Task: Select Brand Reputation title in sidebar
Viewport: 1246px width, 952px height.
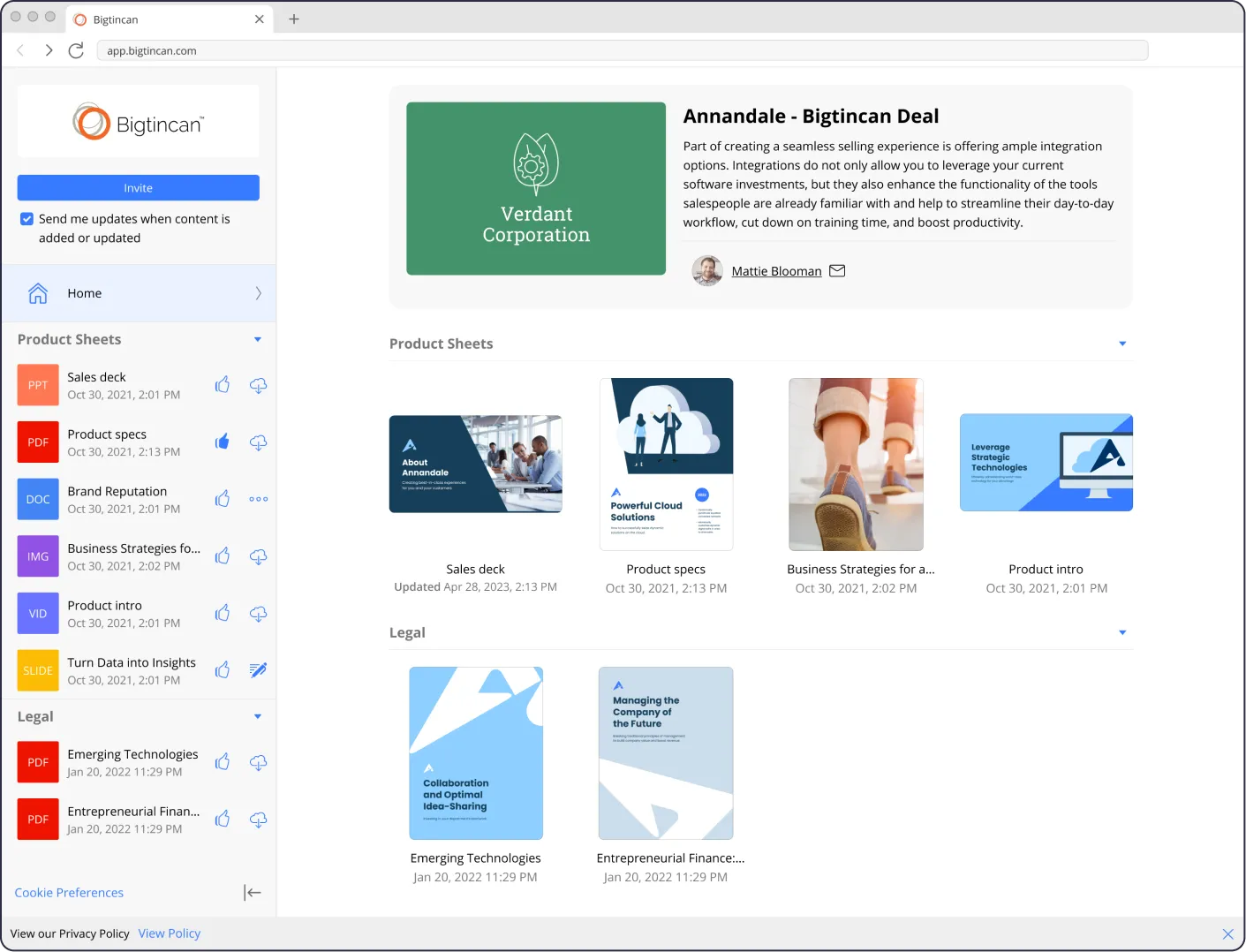Action: pyautogui.click(x=117, y=491)
